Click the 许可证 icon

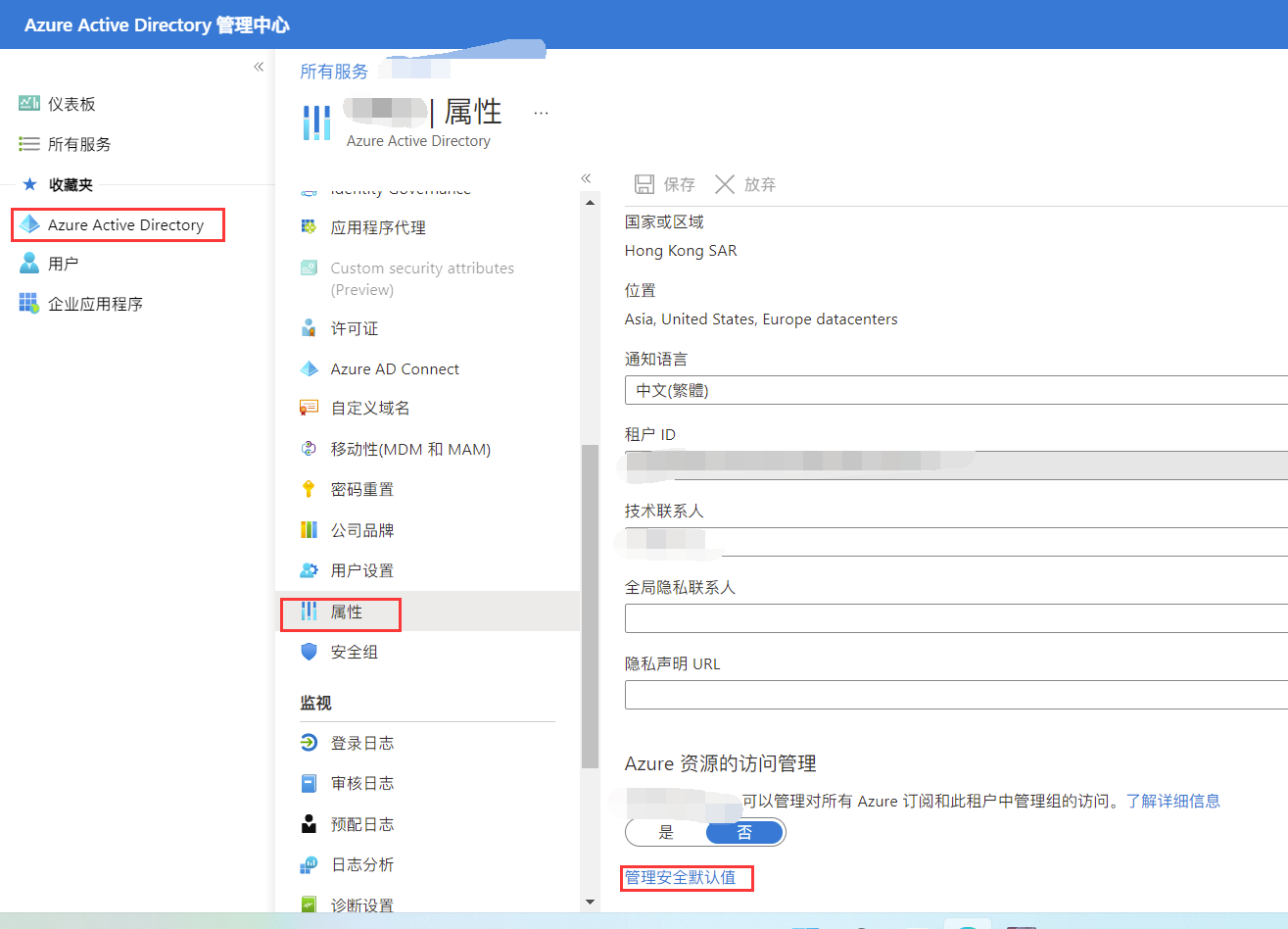(x=309, y=328)
